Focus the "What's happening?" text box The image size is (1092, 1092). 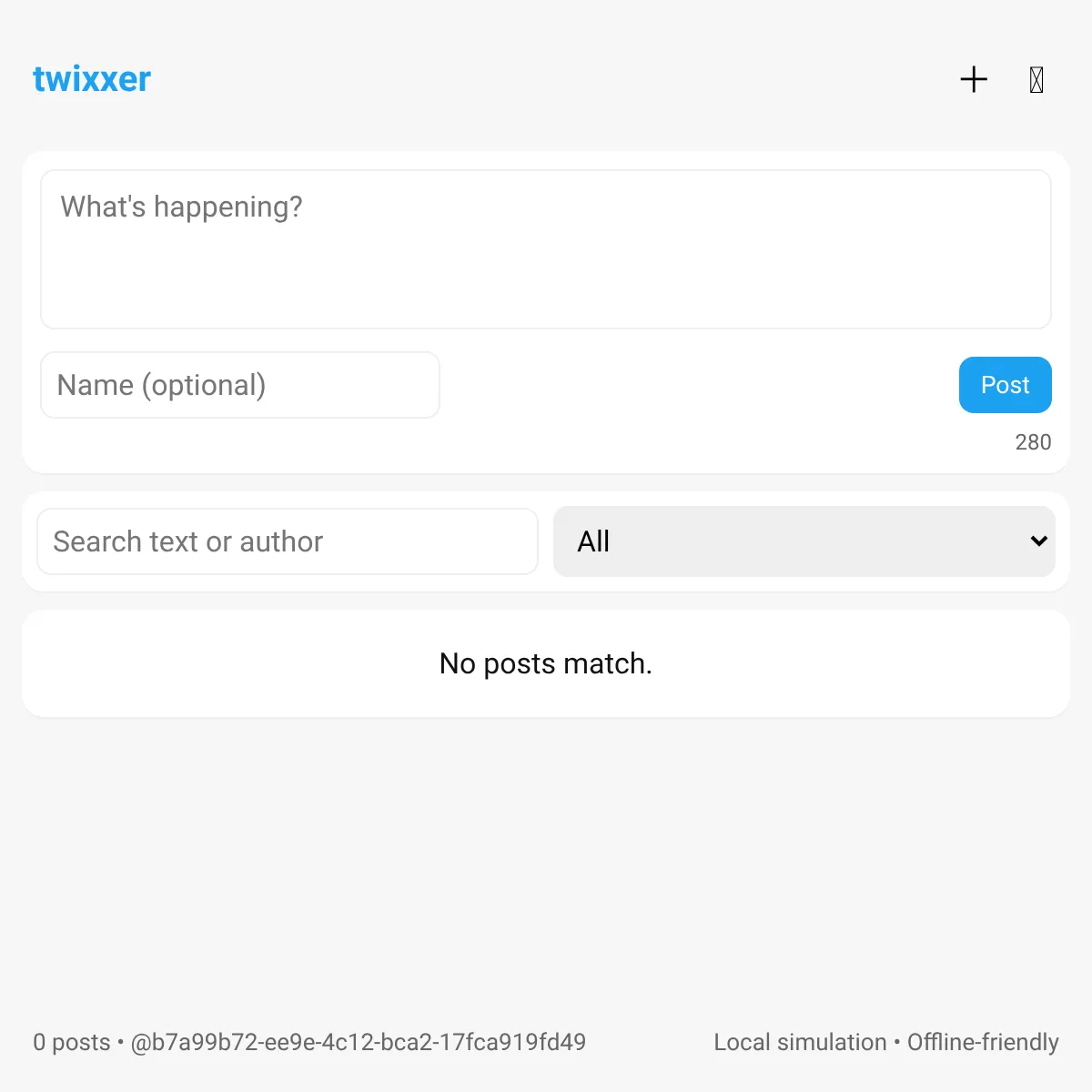click(546, 249)
